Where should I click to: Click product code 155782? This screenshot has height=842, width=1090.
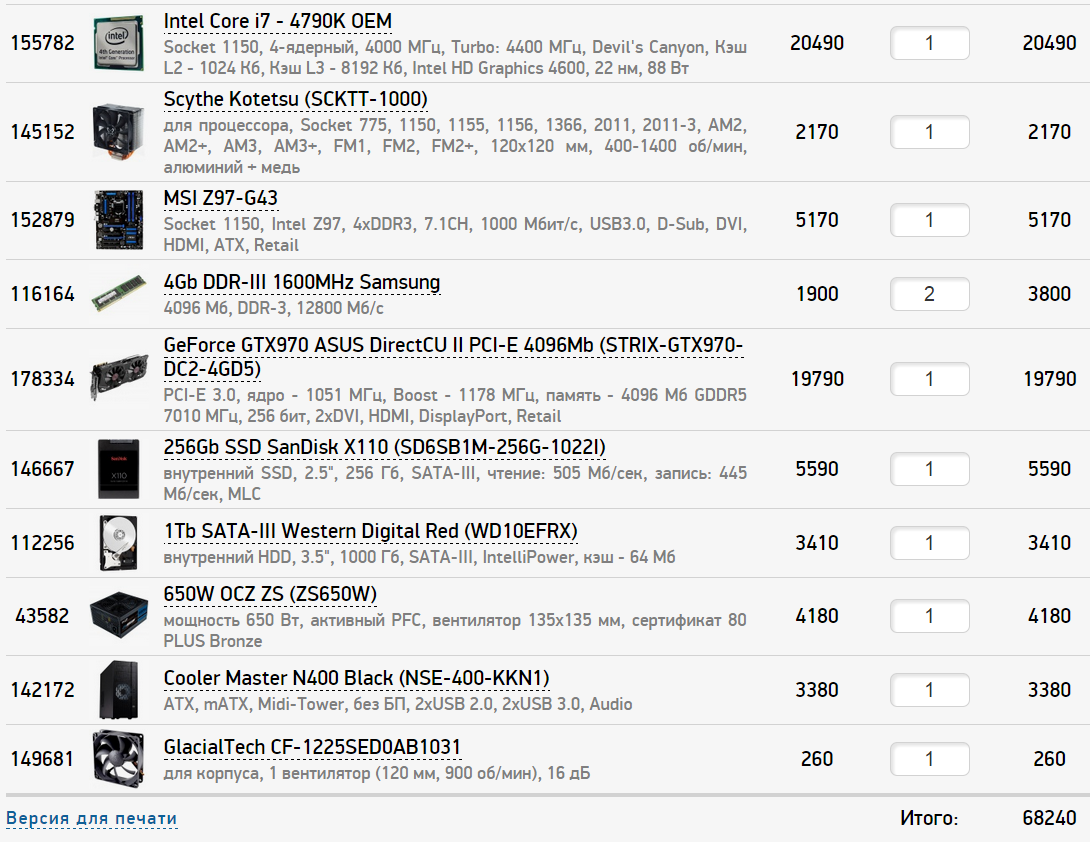42,43
